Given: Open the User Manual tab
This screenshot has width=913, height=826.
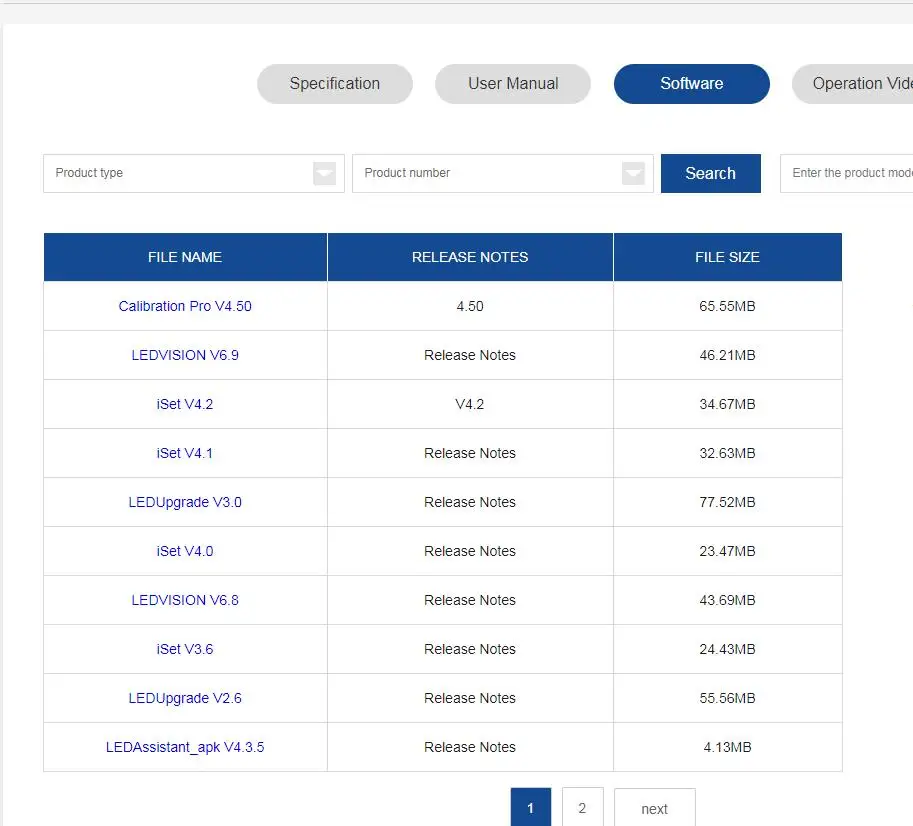Looking at the screenshot, I should pos(513,84).
